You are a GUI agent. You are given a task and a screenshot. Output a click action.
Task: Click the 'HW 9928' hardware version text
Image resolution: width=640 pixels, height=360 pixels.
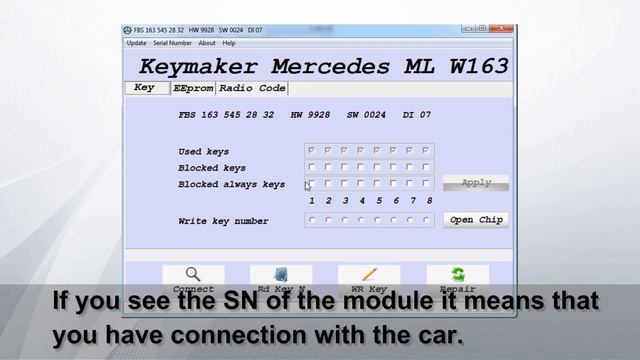(310, 115)
